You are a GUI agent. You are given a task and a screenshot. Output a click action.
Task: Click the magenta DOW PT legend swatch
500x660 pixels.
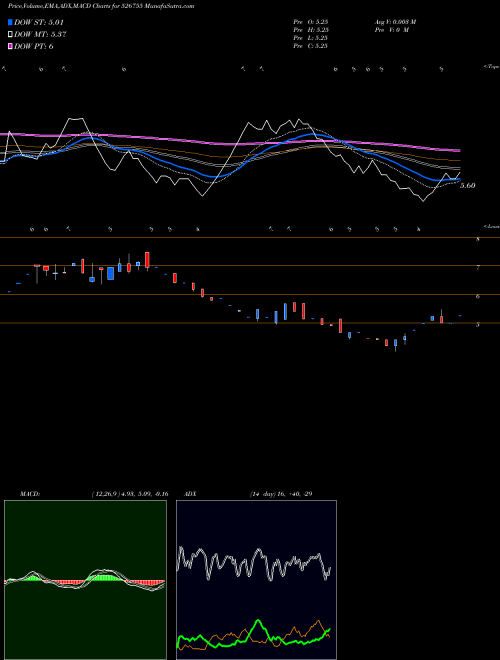coord(10,46)
